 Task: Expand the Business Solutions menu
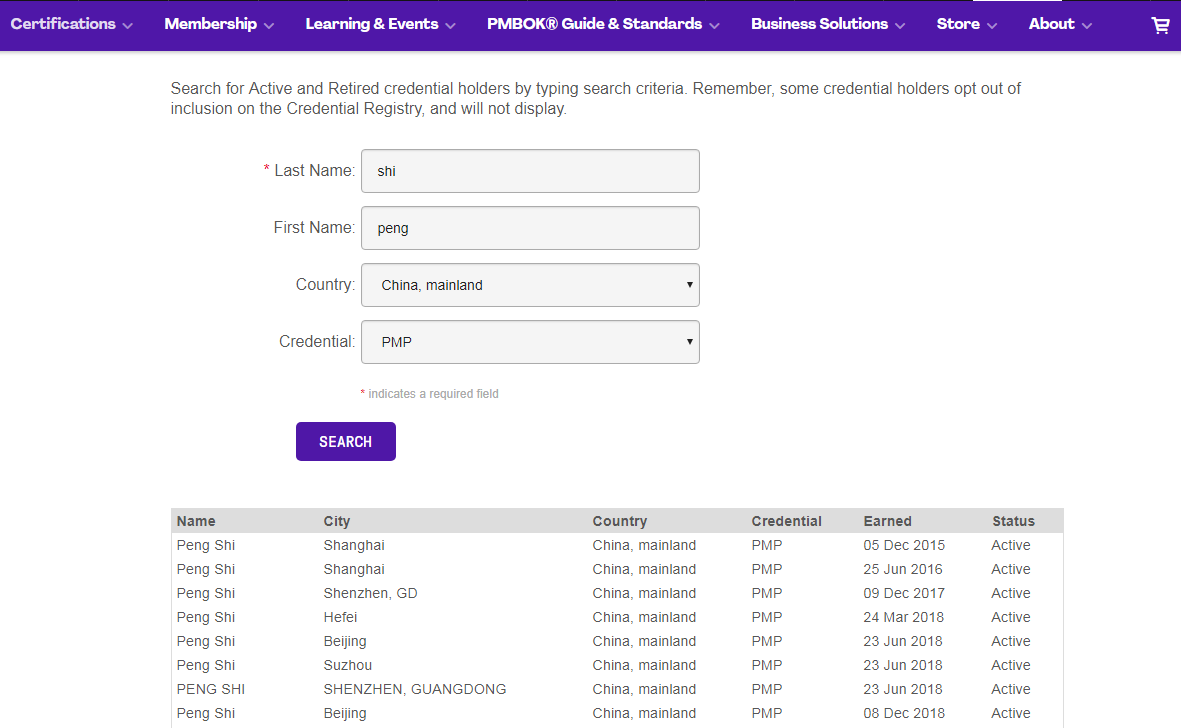click(828, 24)
